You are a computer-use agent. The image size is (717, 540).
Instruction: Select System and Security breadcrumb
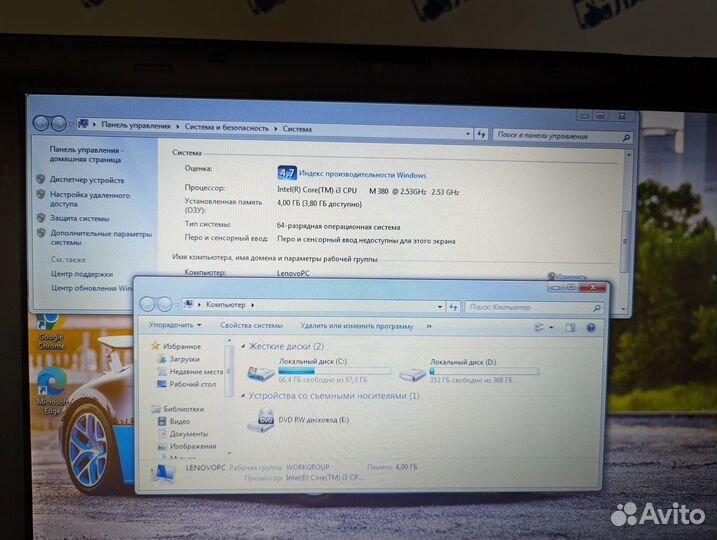(226, 128)
